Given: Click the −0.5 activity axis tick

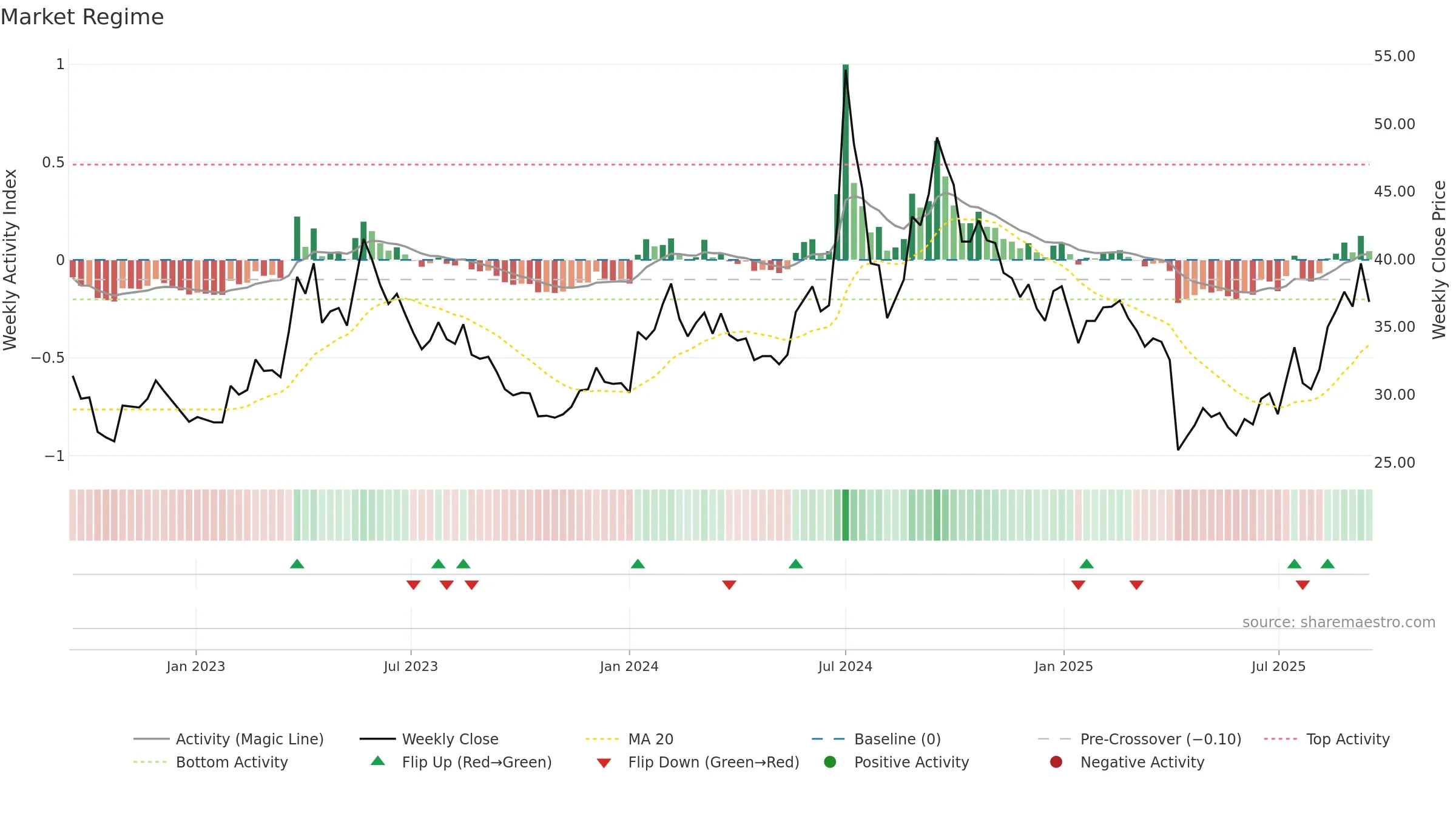Looking at the screenshot, I should pyautogui.click(x=48, y=358).
